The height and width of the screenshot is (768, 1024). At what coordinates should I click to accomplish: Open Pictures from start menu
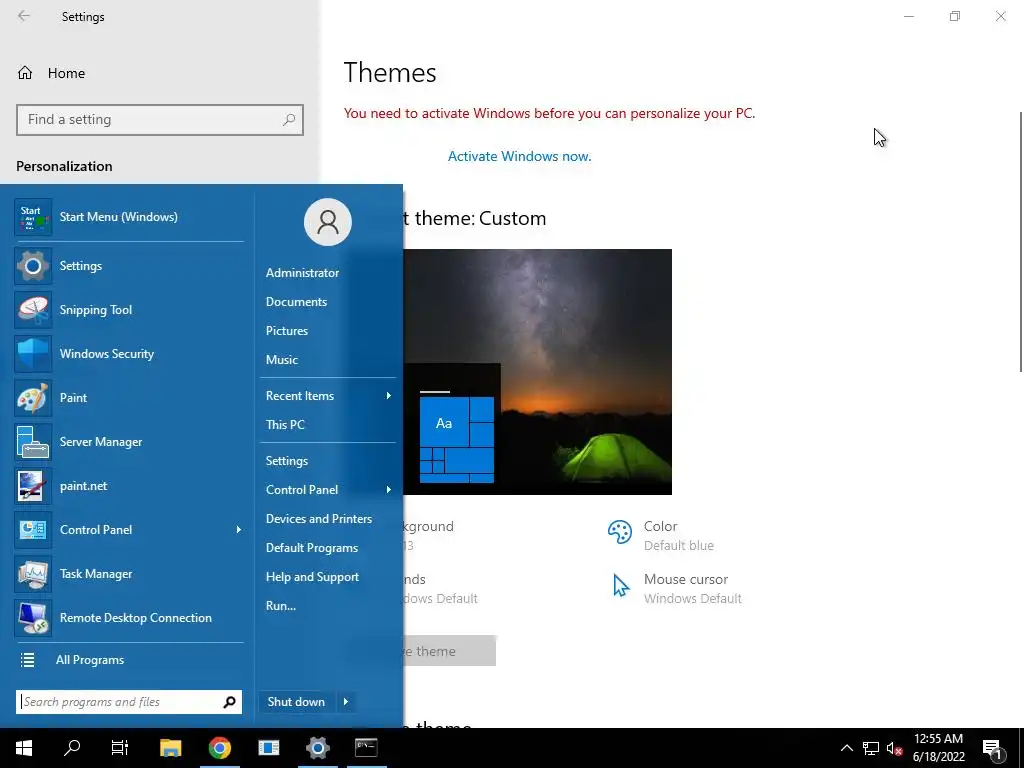(x=287, y=331)
